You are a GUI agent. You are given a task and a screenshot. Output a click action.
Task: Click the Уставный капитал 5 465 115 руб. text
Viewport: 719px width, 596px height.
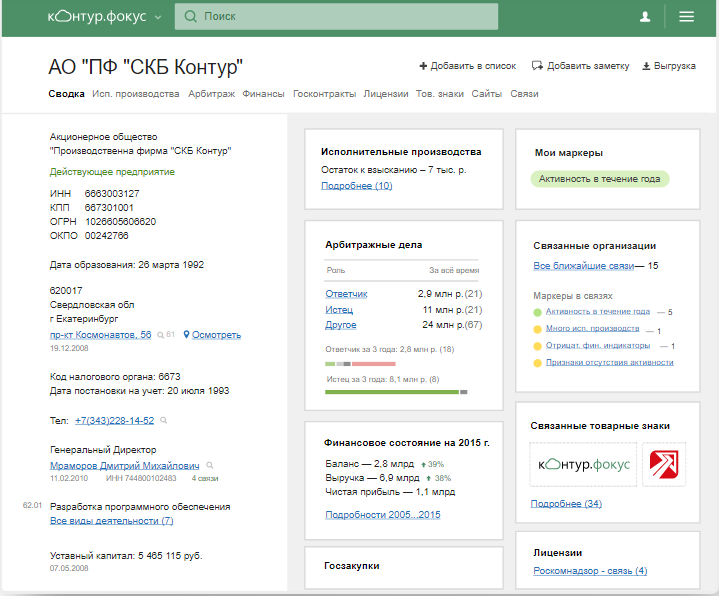(x=126, y=556)
